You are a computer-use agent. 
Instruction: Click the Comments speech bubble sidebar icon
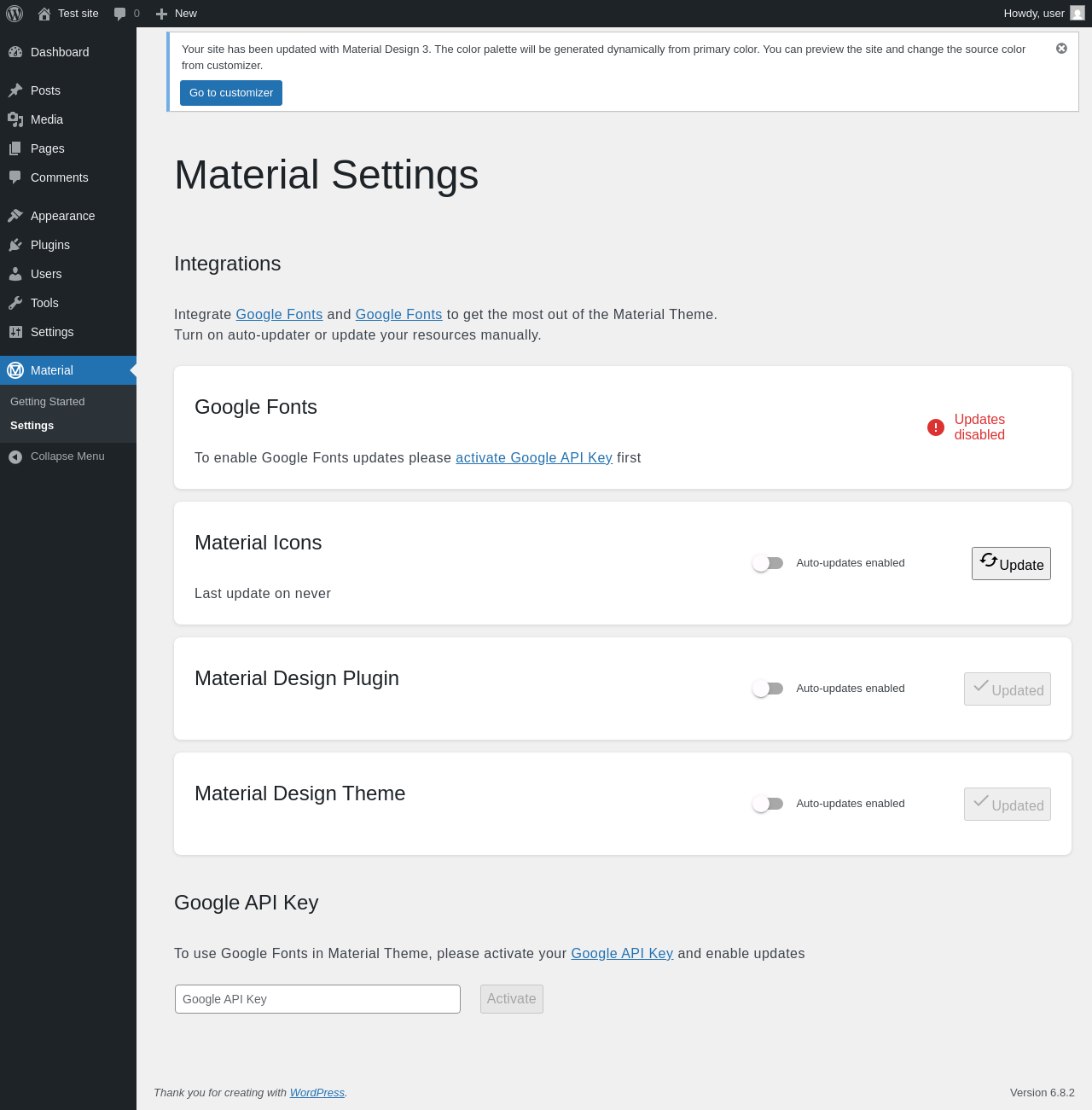click(15, 177)
